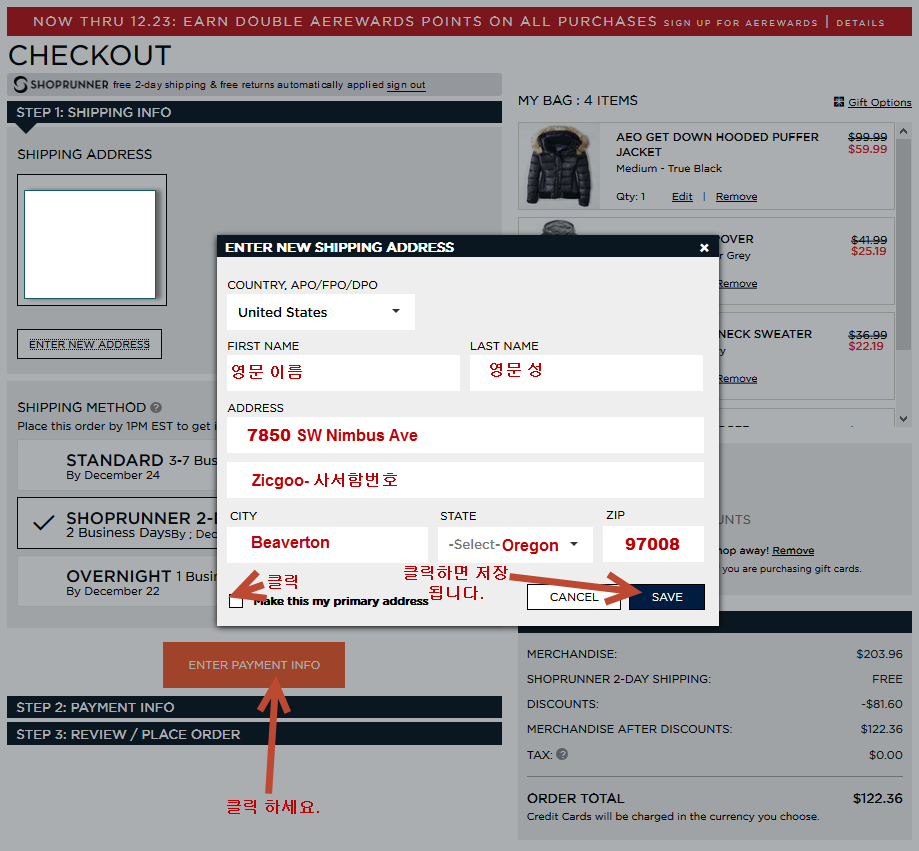Click the ShopRunner logo icon

tap(21, 84)
